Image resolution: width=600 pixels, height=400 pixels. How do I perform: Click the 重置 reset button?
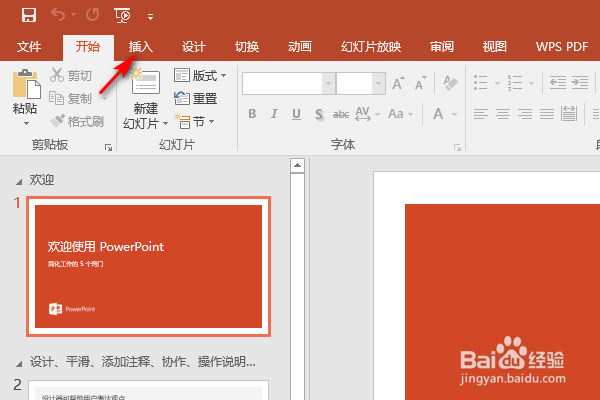pos(196,98)
